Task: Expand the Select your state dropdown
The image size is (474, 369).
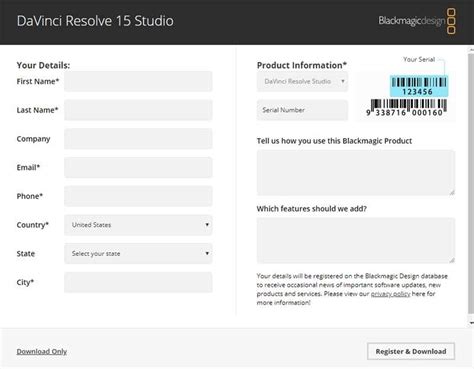Action: coord(138,254)
